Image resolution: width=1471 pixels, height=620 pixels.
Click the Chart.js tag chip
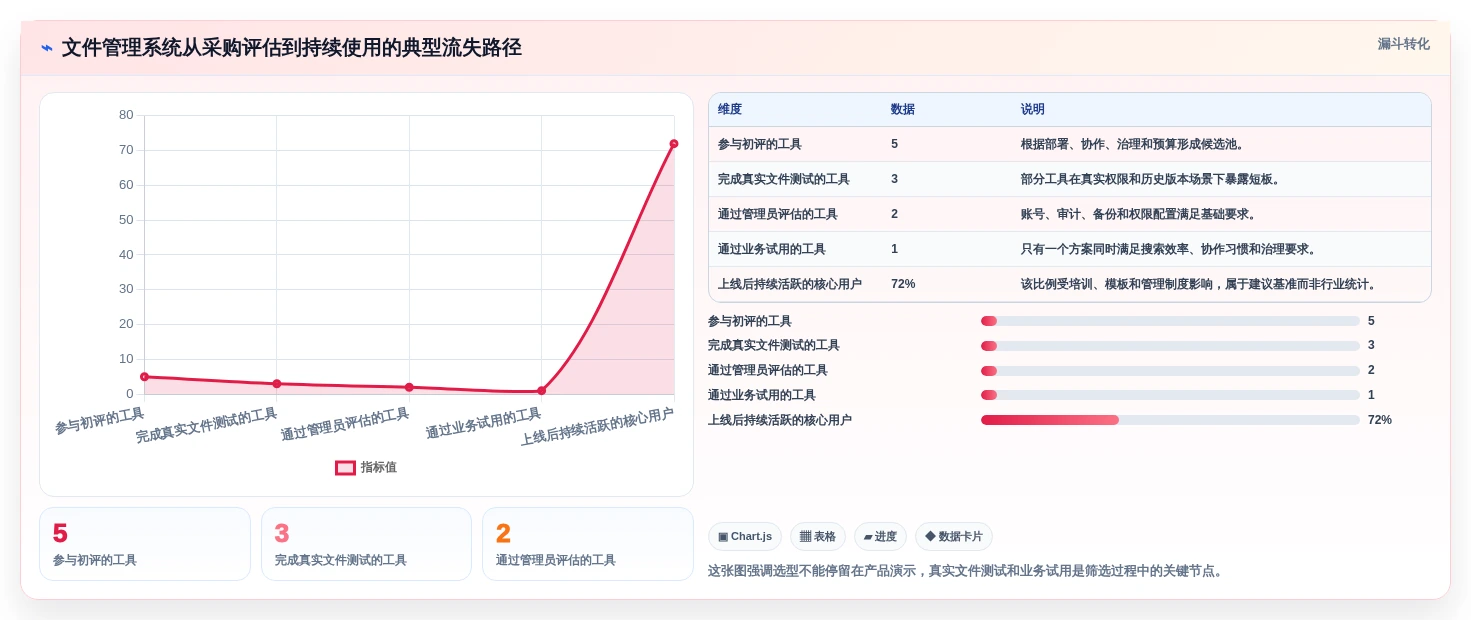point(745,537)
